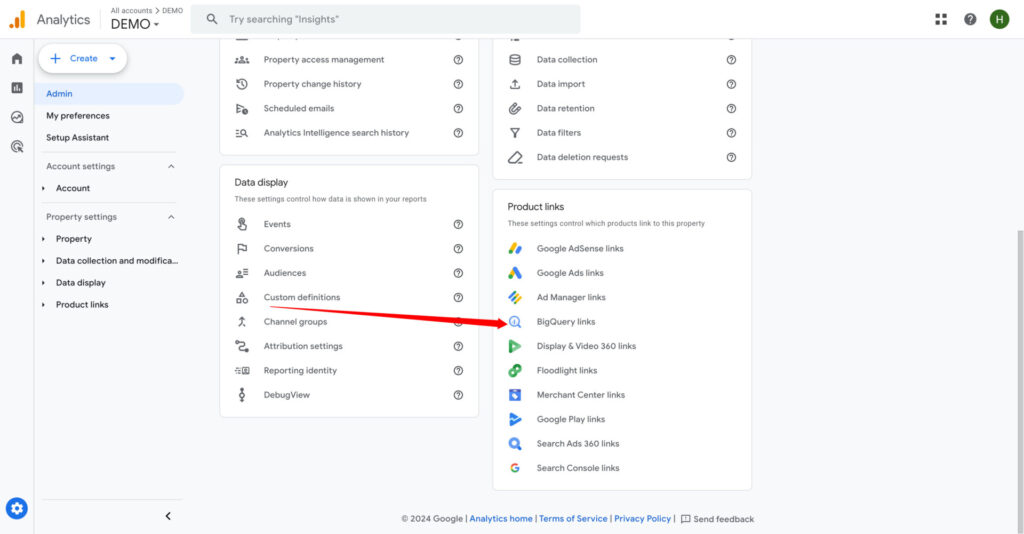Click the help question mark in top bar
Image resolution: width=1024 pixels, height=534 pixels.
[x=970, y=19]
